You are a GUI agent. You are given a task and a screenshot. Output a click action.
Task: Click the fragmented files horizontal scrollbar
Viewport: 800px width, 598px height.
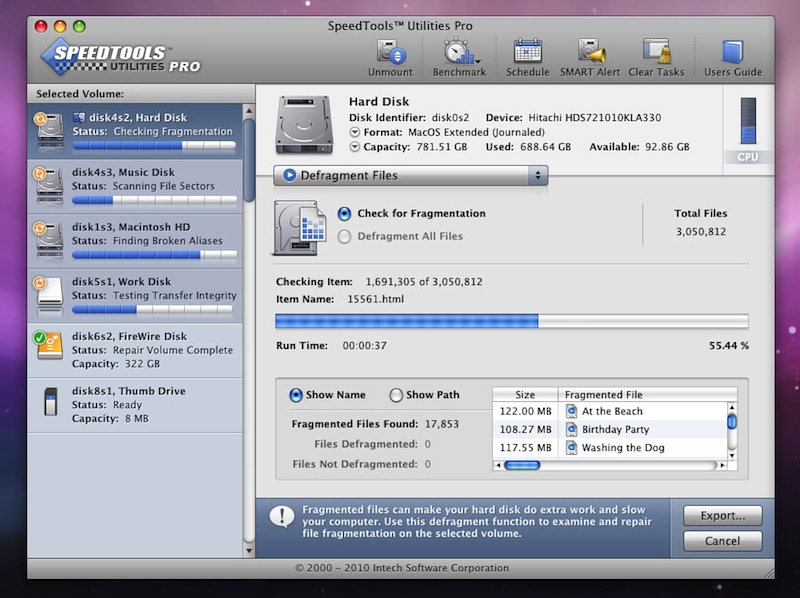pos(610,465)
